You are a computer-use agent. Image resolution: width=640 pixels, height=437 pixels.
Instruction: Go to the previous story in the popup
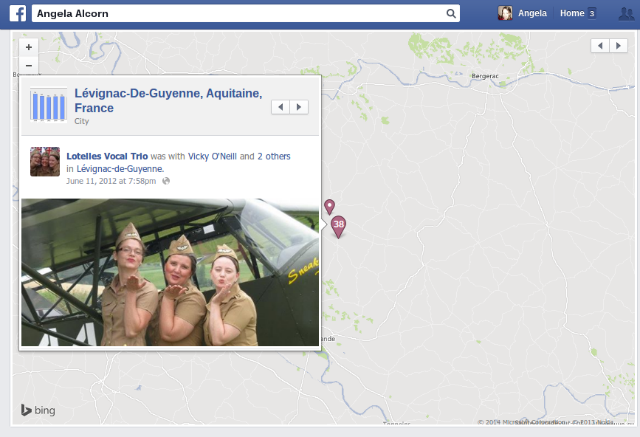tap(281, 107)
